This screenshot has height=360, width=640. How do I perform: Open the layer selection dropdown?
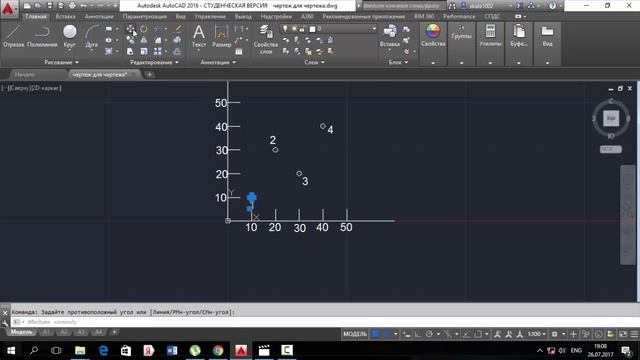tap(374, 29)
